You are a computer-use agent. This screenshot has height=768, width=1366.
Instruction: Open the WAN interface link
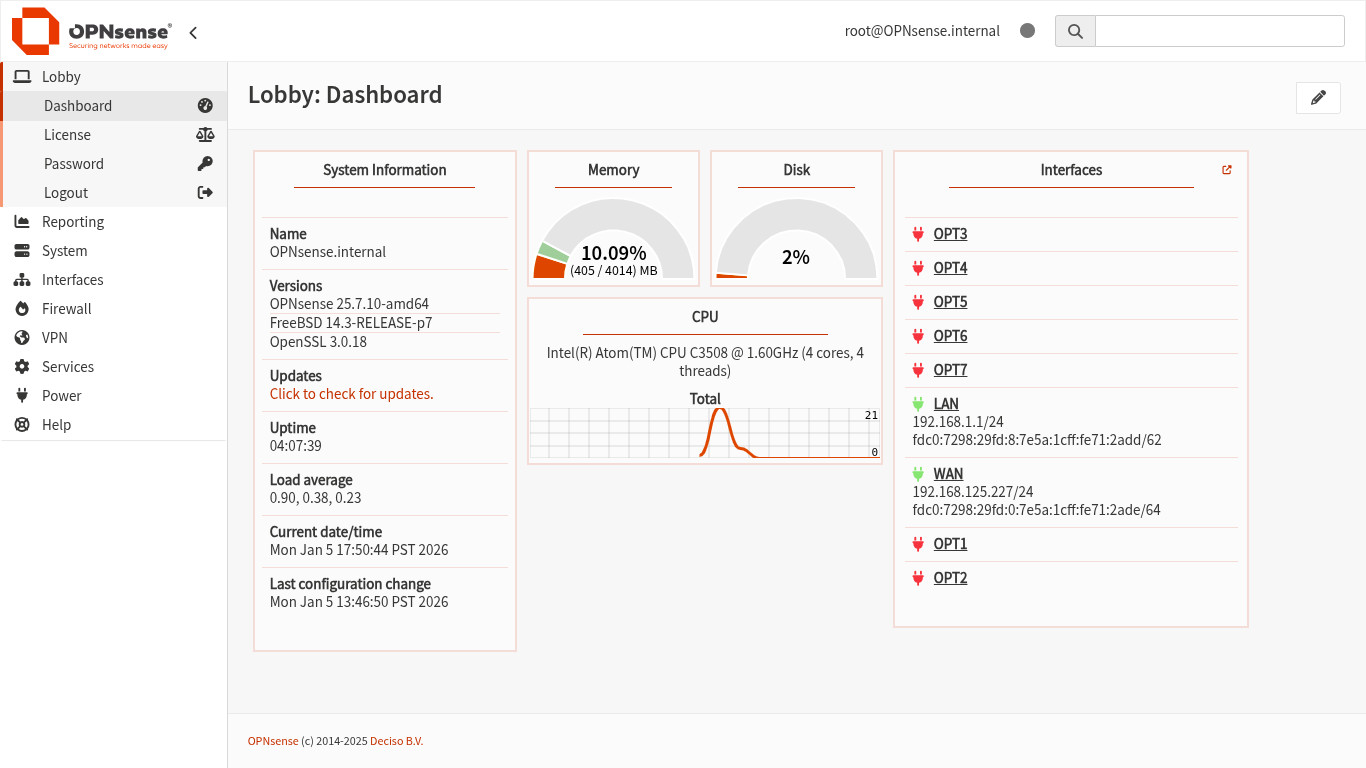point(948,474)
